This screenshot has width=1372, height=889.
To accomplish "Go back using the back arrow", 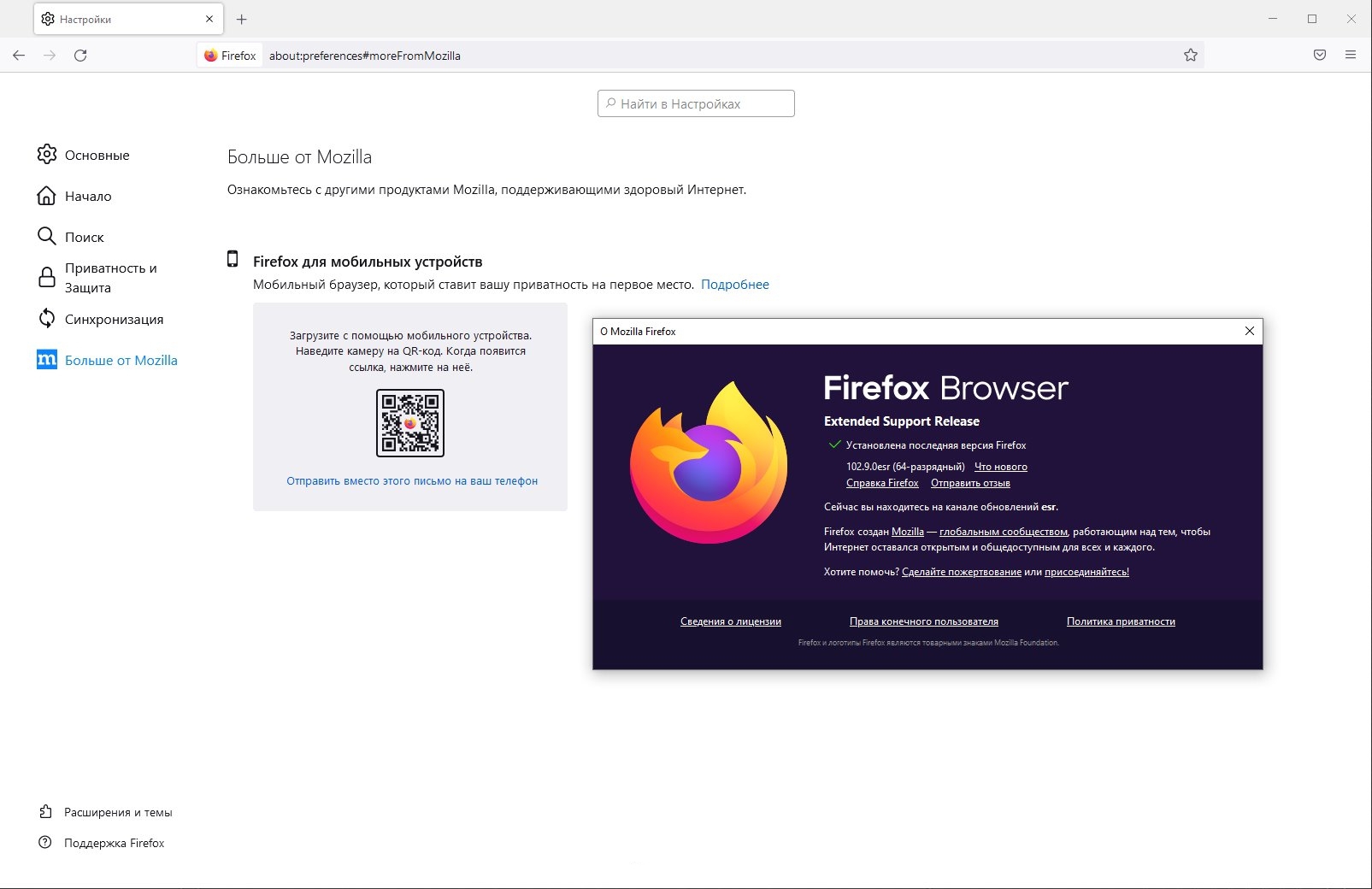I will coord(19,56).
